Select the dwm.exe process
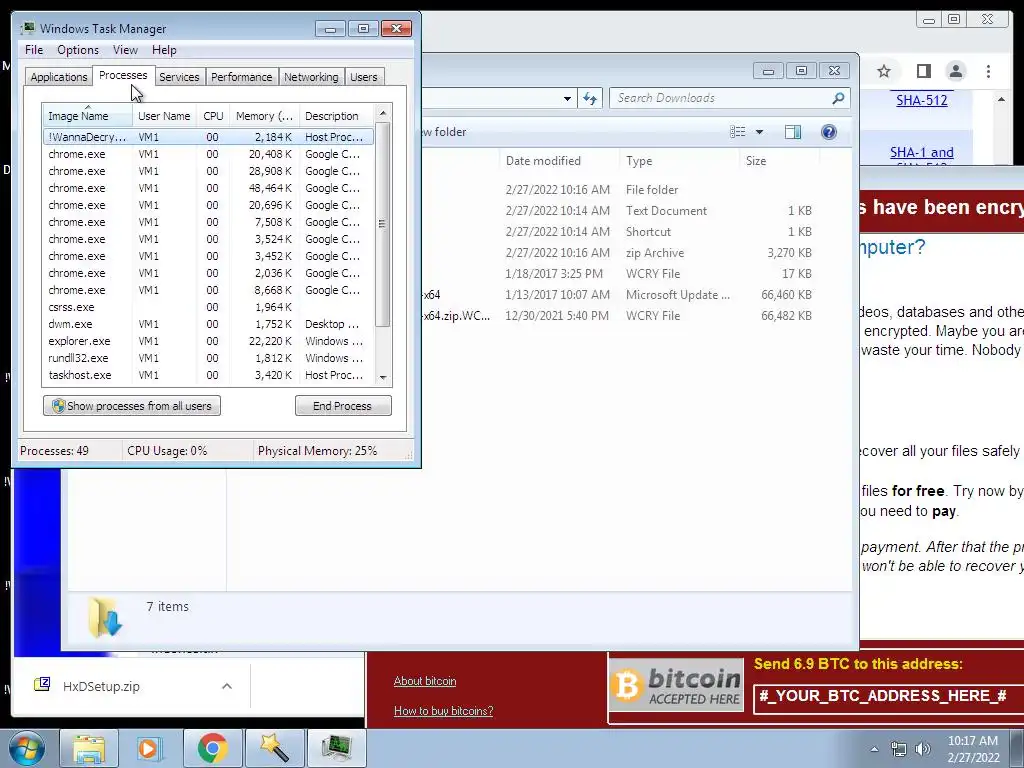 [208, 324]
